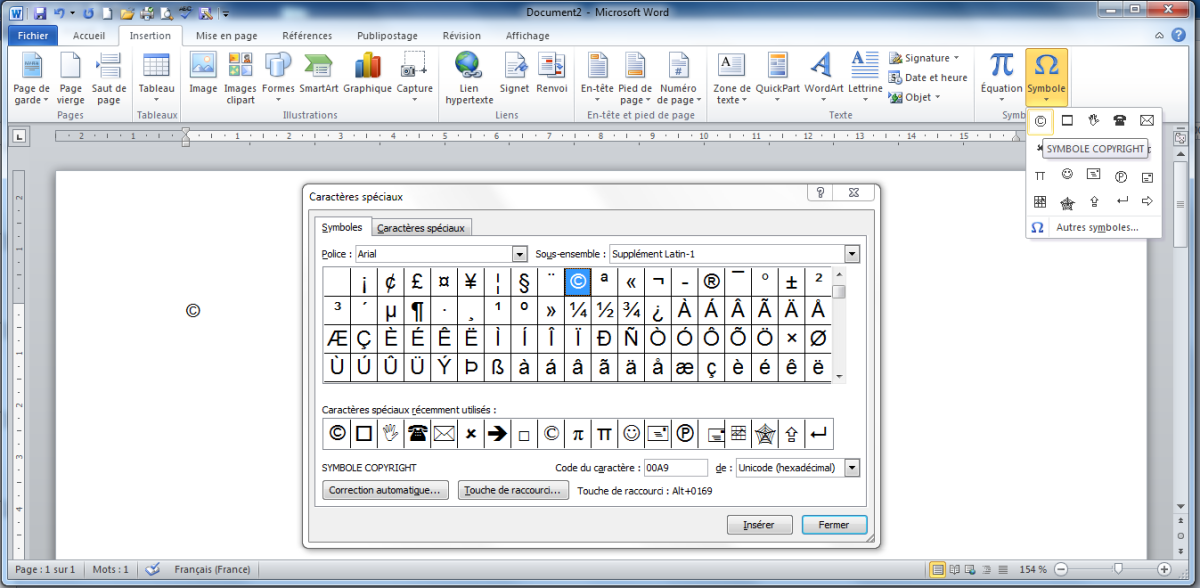
Task: Open the Références tab
Action: 307,36
